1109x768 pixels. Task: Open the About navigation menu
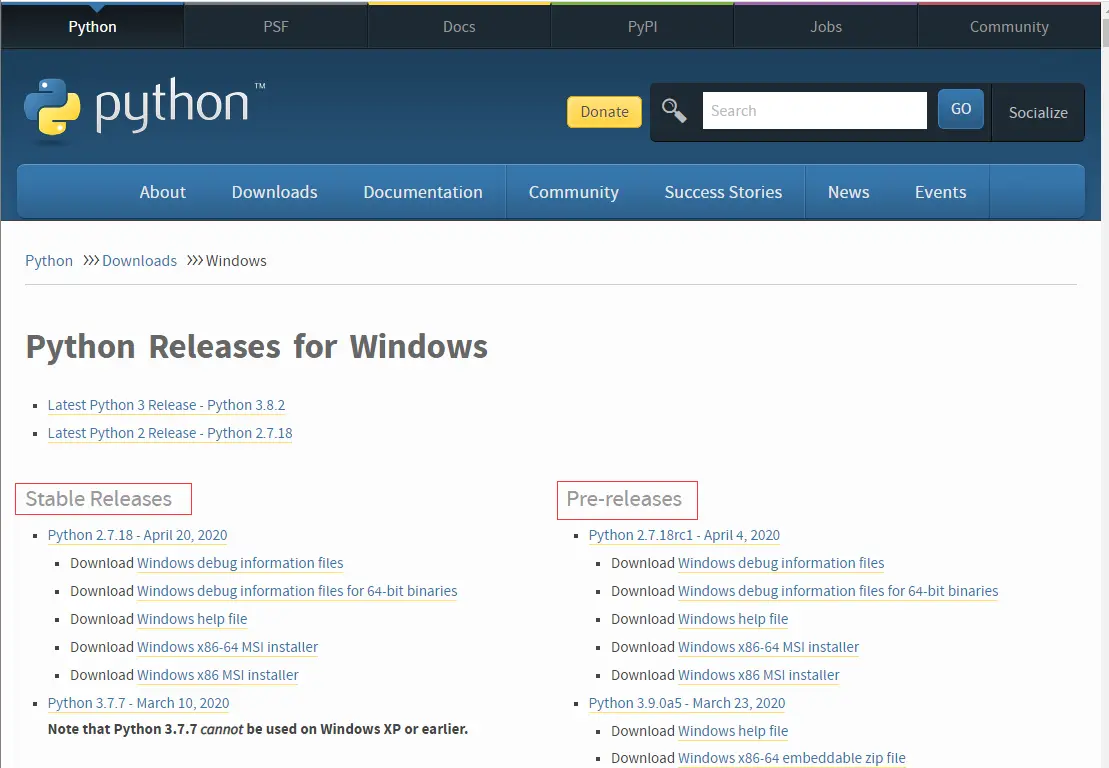pos(163,192)
